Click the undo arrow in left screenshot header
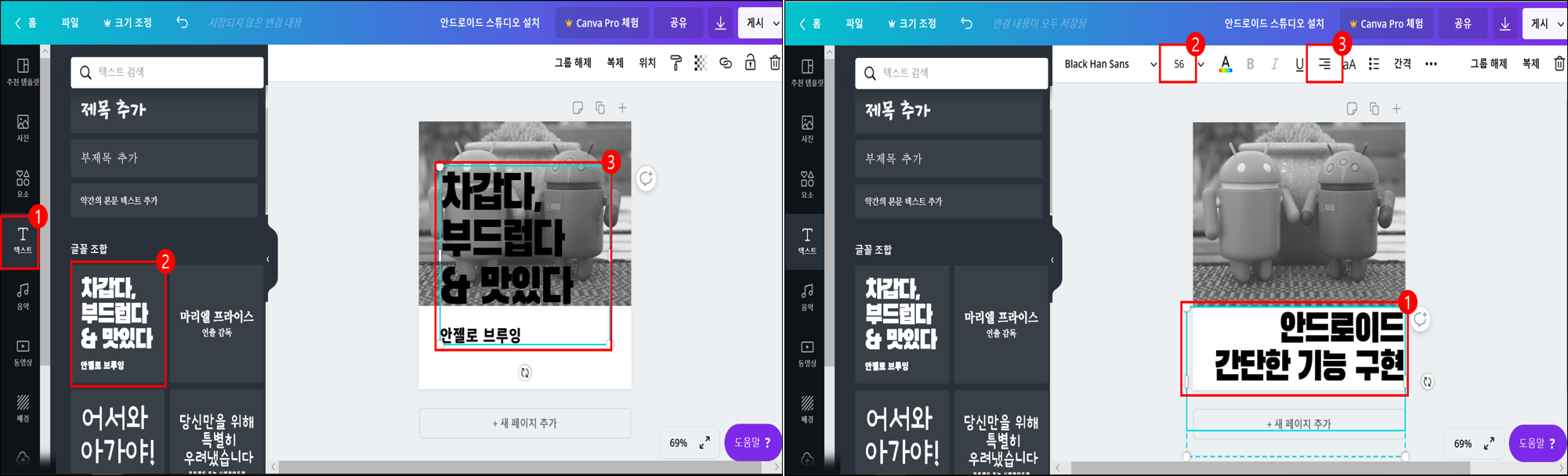 pyautogui.click(x=182, y=23)
